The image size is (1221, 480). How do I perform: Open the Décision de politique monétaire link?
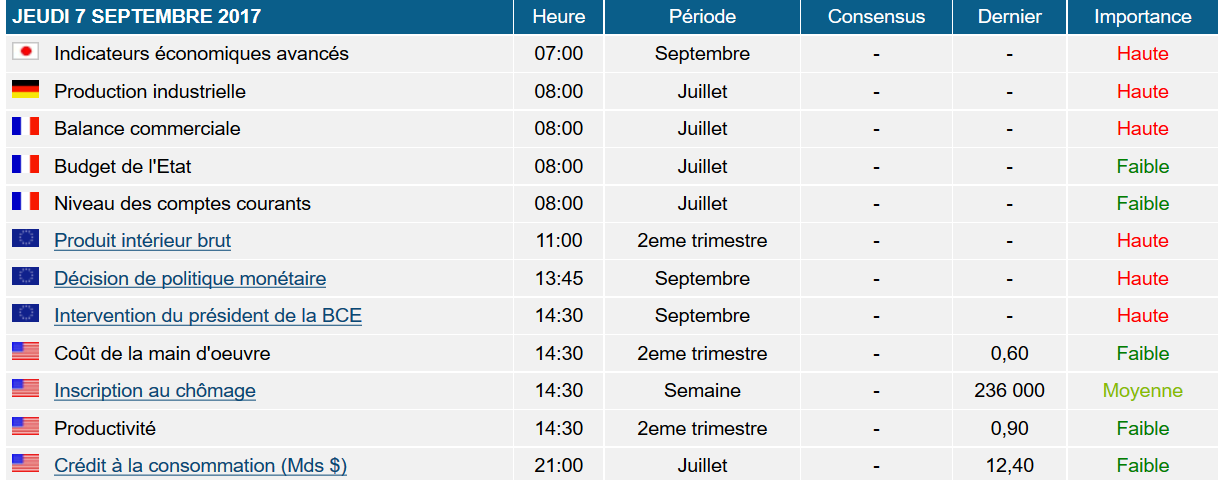pos(190,279)
